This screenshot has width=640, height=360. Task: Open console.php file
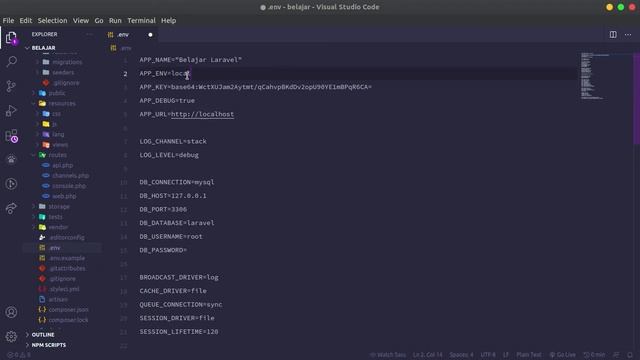coord(69,186)
